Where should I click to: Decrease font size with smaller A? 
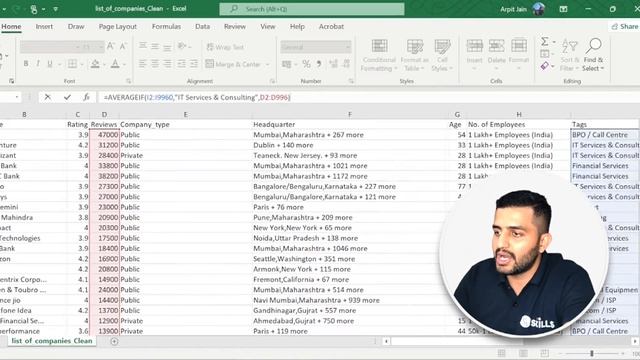pos(123,47)
